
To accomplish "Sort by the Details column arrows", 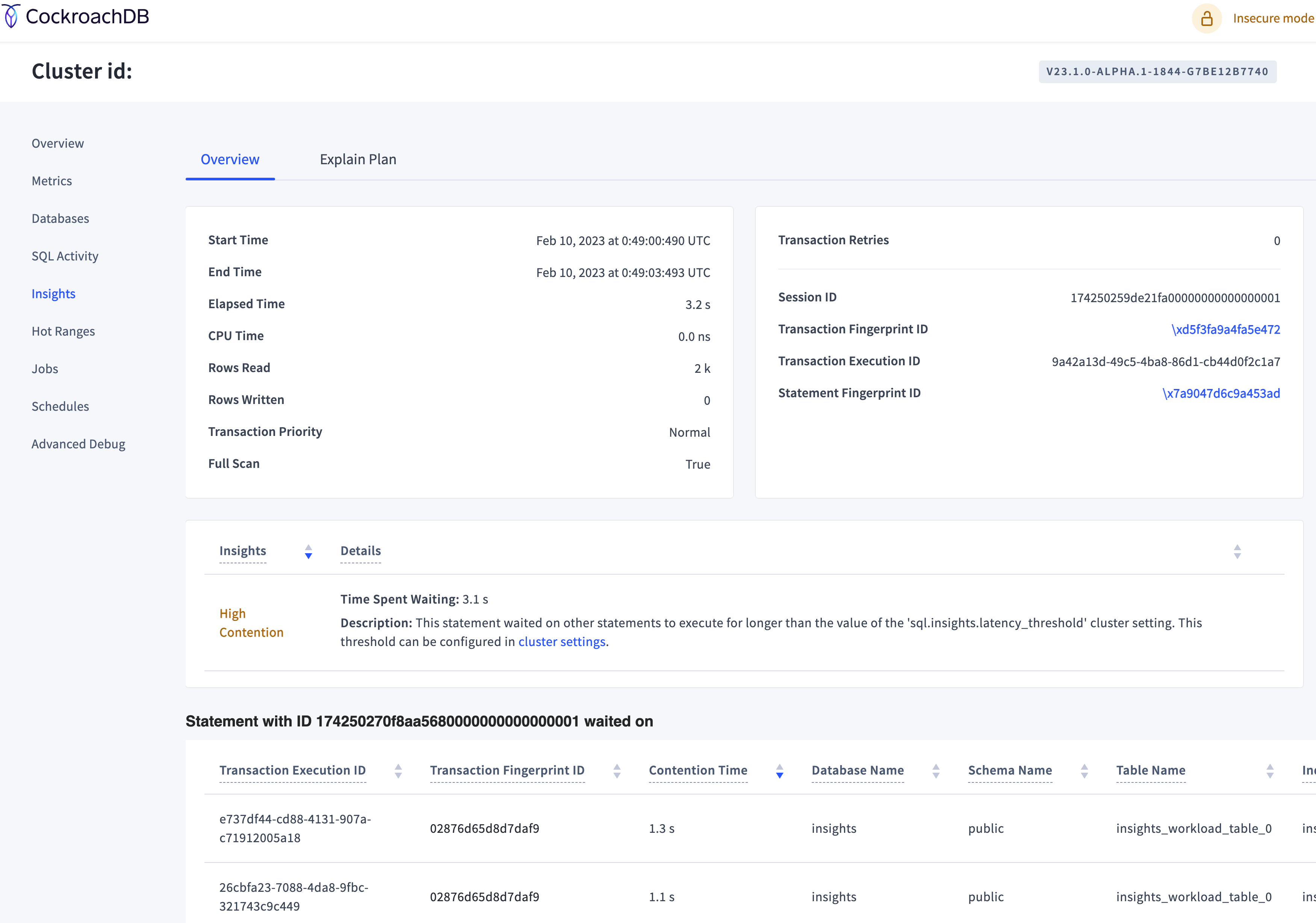I will pos(1237,551).
